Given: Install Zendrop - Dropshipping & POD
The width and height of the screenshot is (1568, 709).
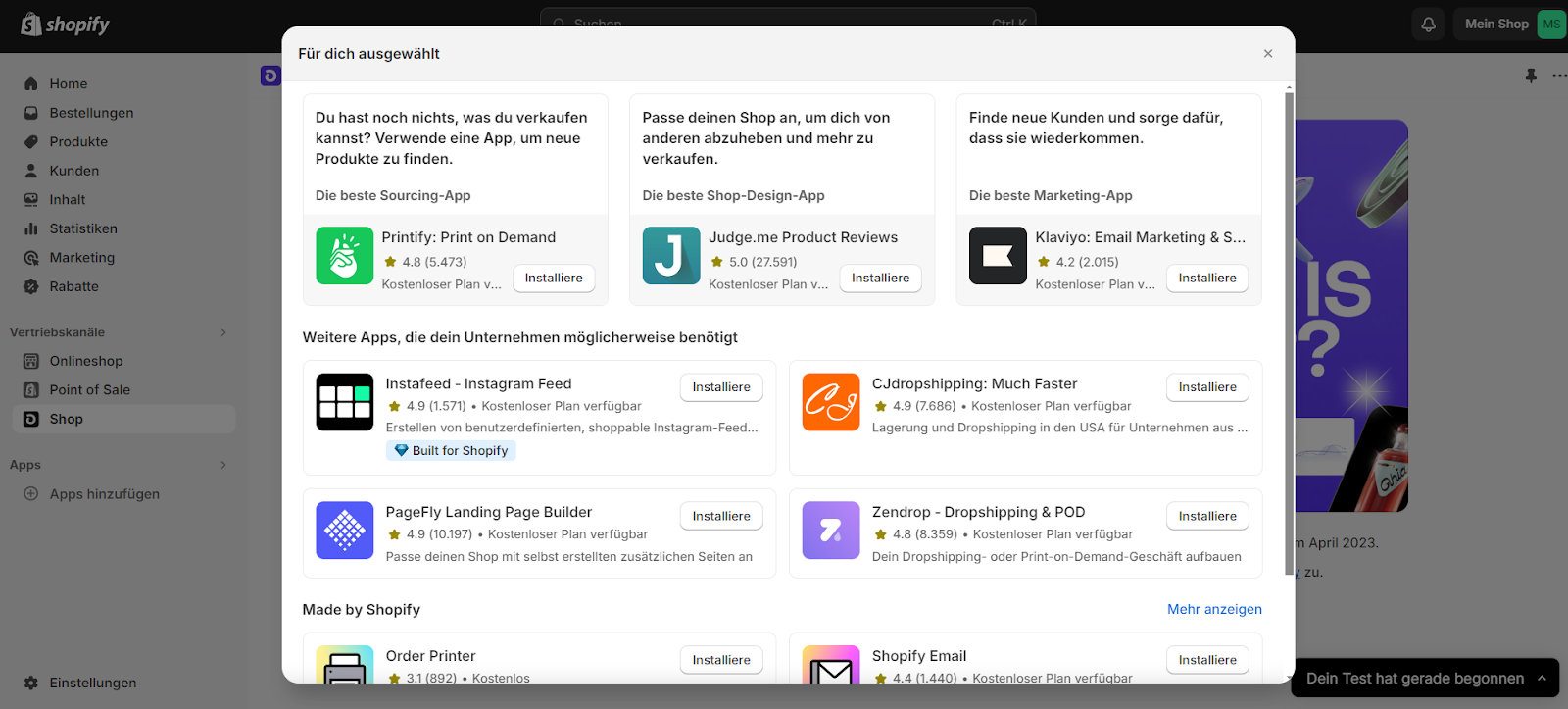Looking at the screenshot, I should 1207,517.
